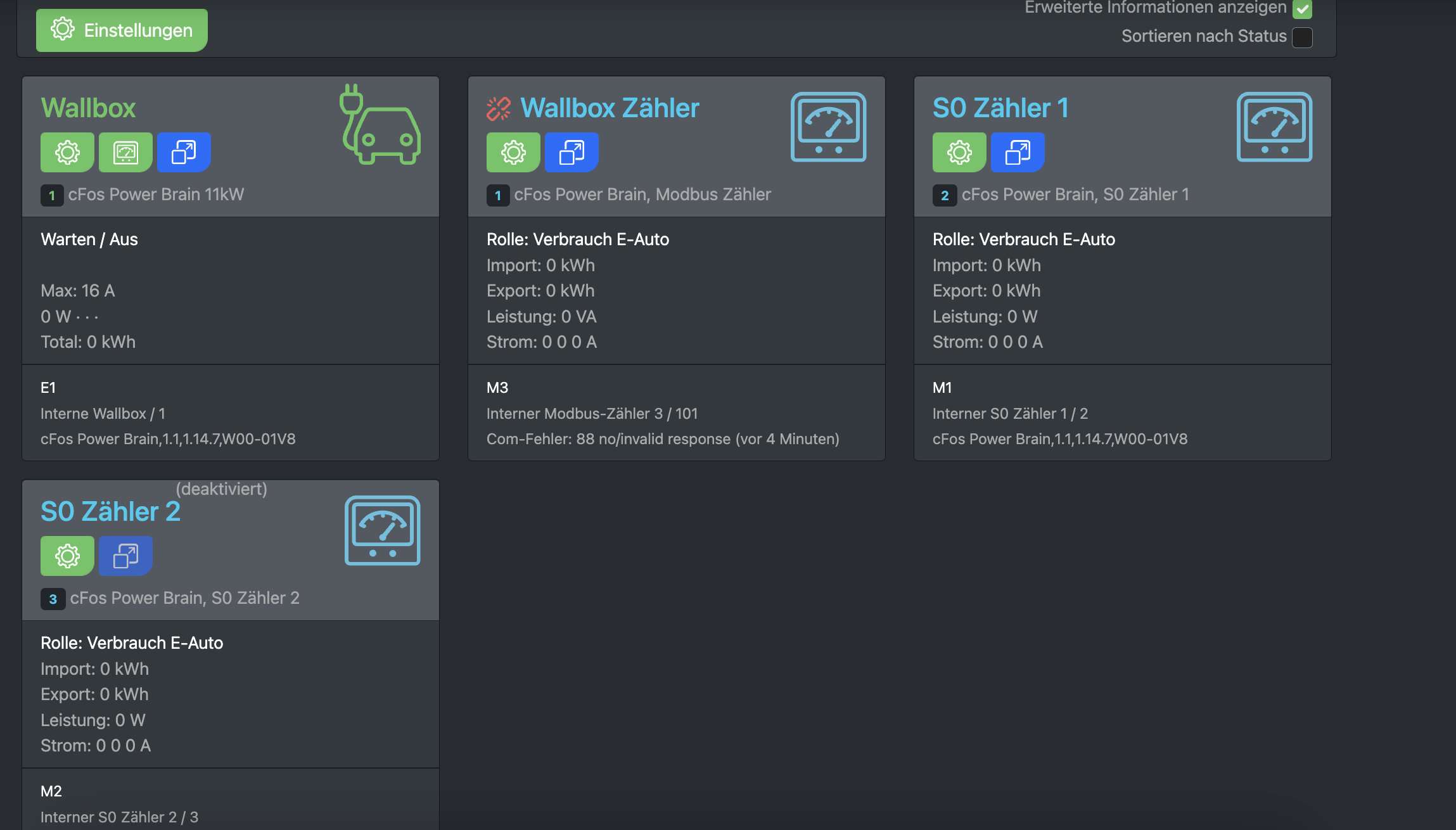
Task: Click Wallbox Zähler gauge meter icon
Action: coord(828,127)
